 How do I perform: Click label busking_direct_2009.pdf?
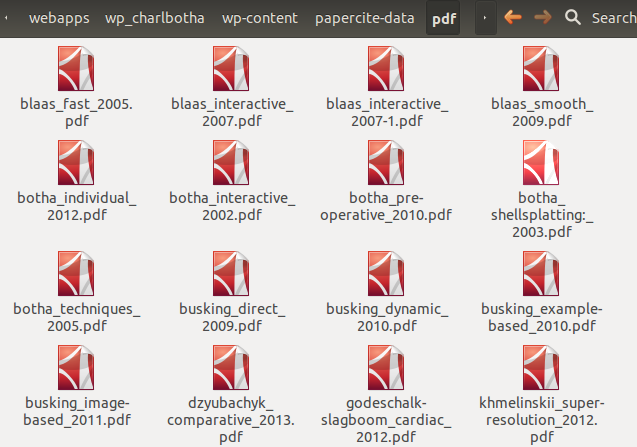(x=232, y=317)
